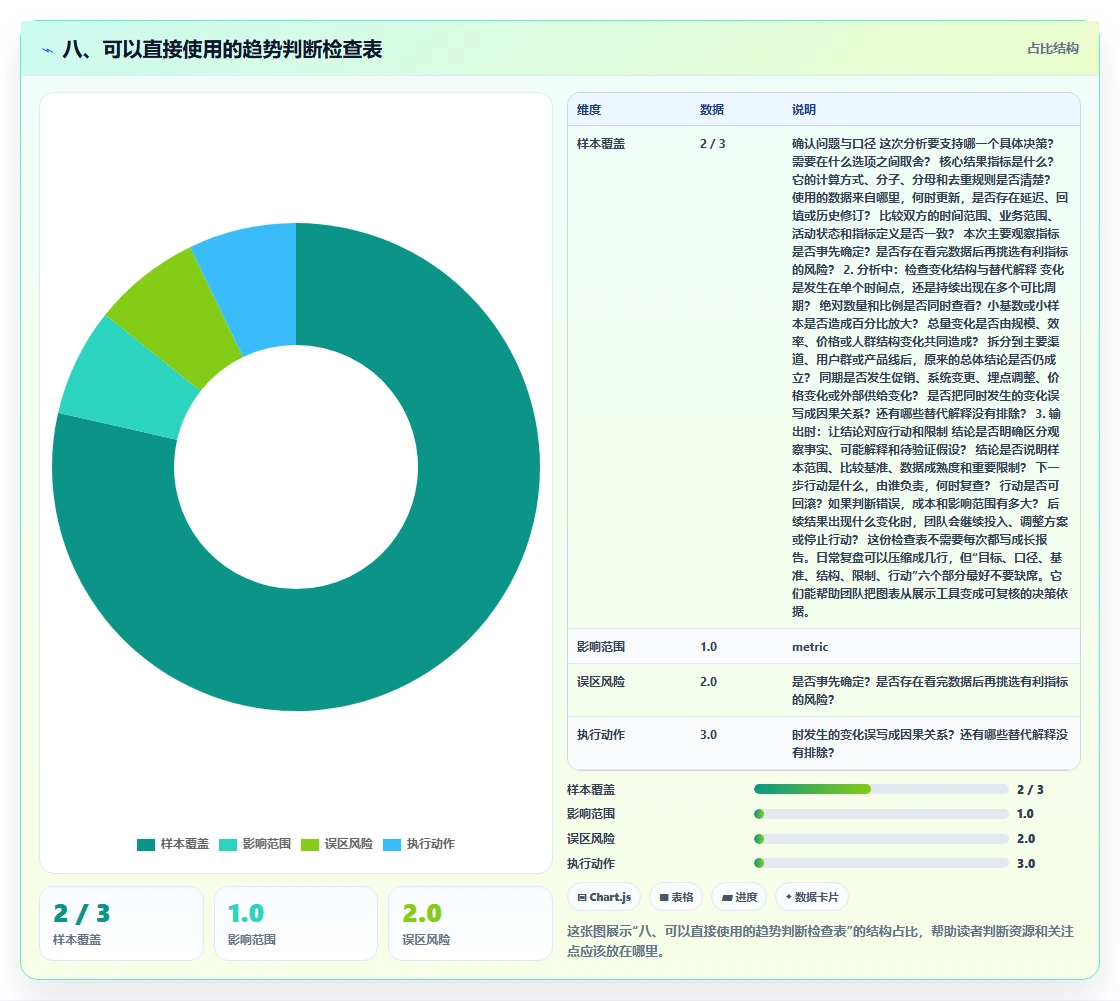Click the 影响范围 progress bar

(x=881, y=814)
